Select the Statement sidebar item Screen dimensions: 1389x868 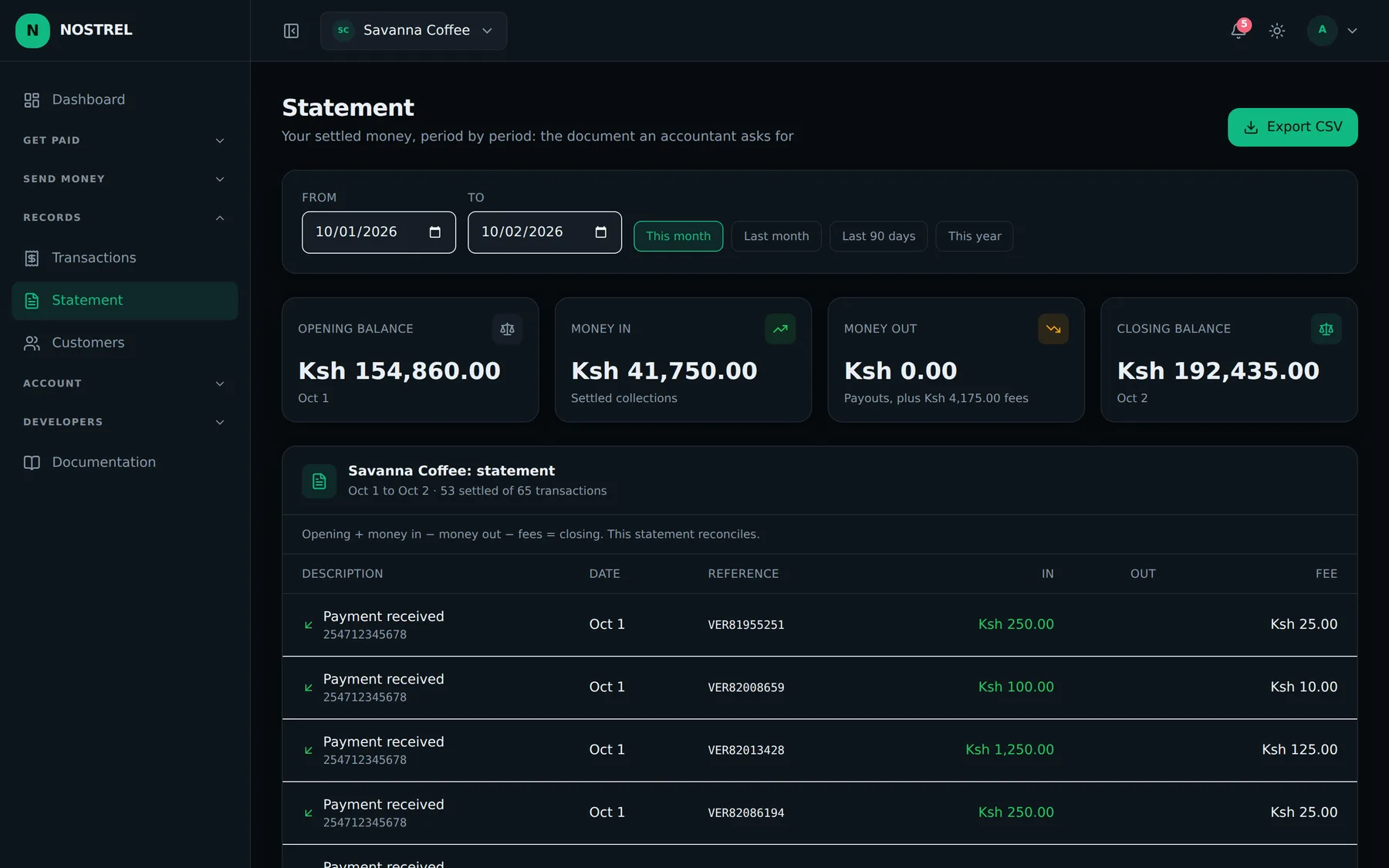tap(125, 300)
